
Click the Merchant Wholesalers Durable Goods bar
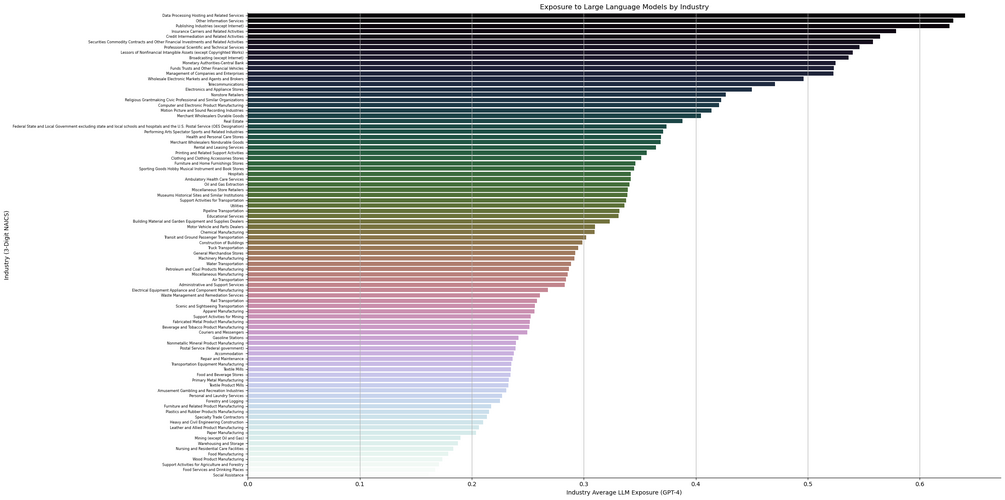click(474, 116)
